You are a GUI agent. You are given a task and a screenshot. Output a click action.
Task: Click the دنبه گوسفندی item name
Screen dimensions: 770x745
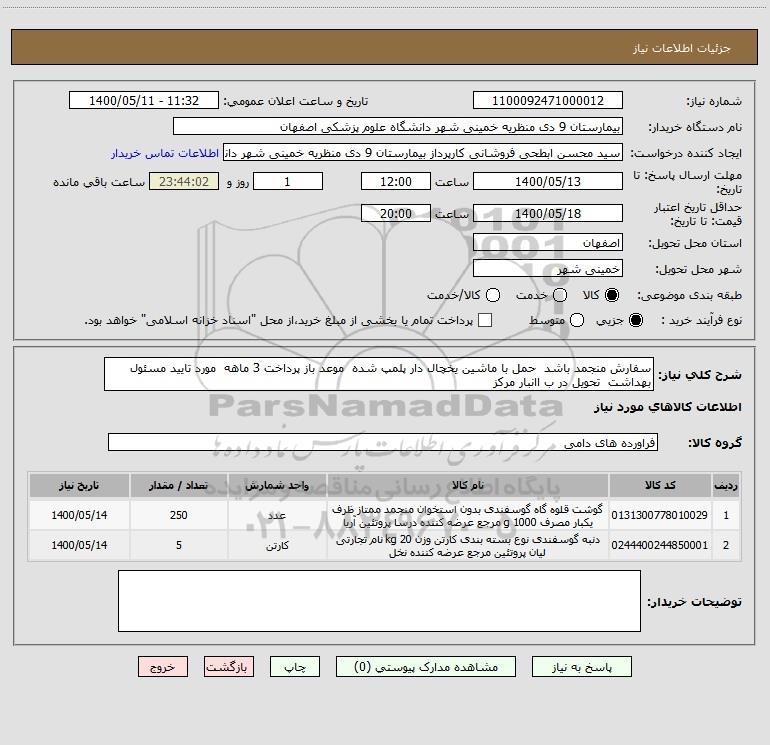coord(468,546)
